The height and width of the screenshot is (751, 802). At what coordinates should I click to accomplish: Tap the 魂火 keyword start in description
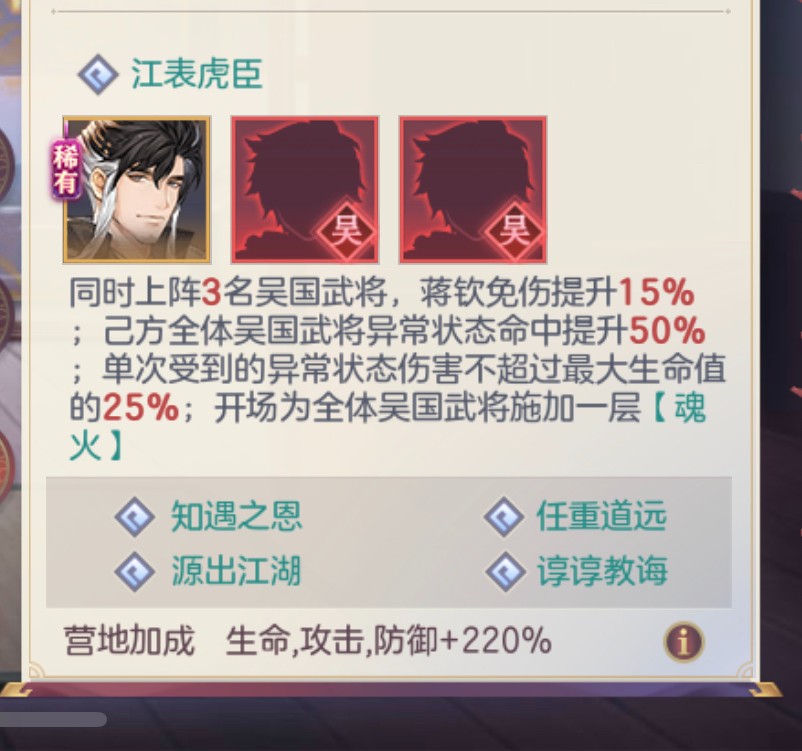680,409
